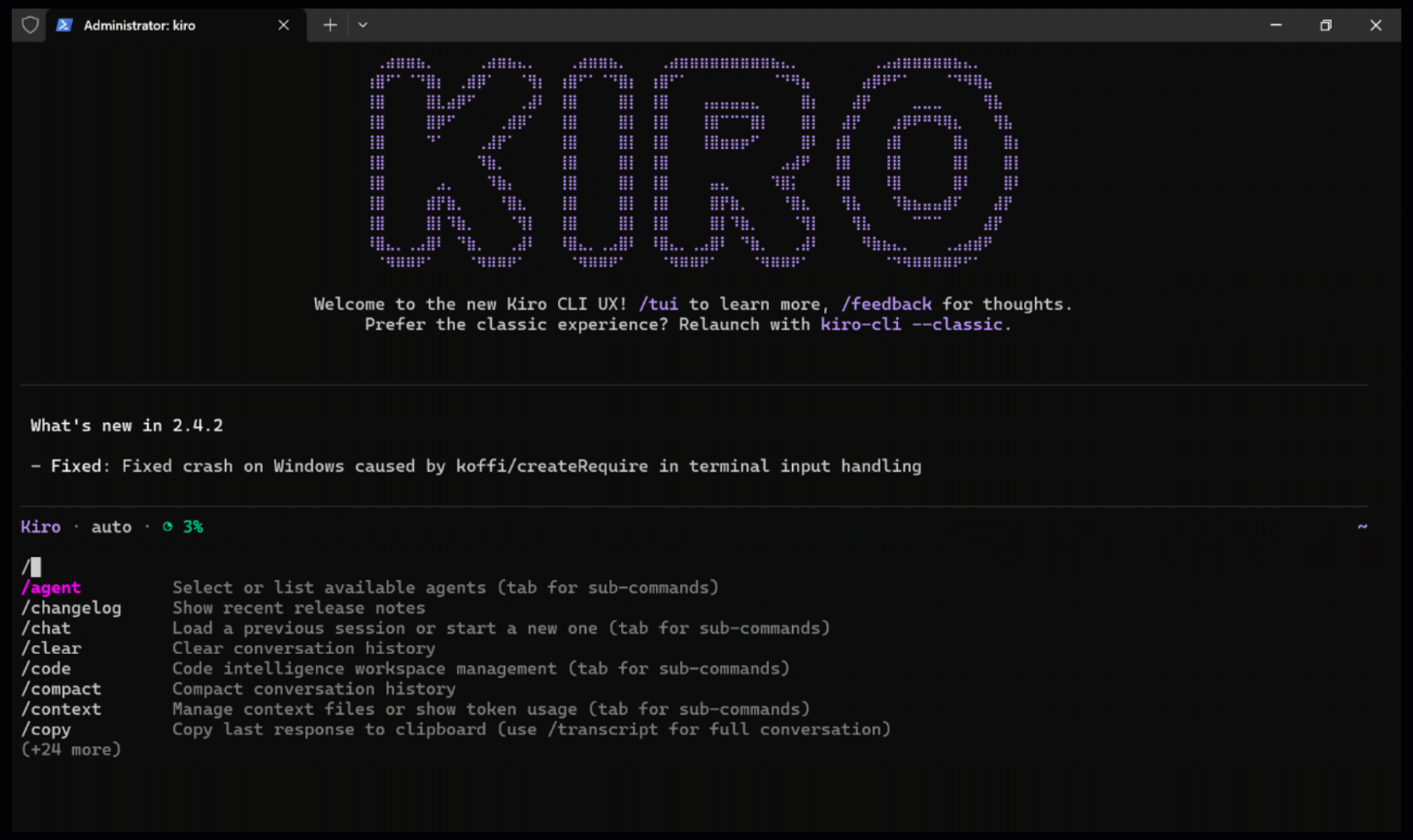
Task: Click "Manage context files" description
Action: pyautogui.click(x=492, y=709)
